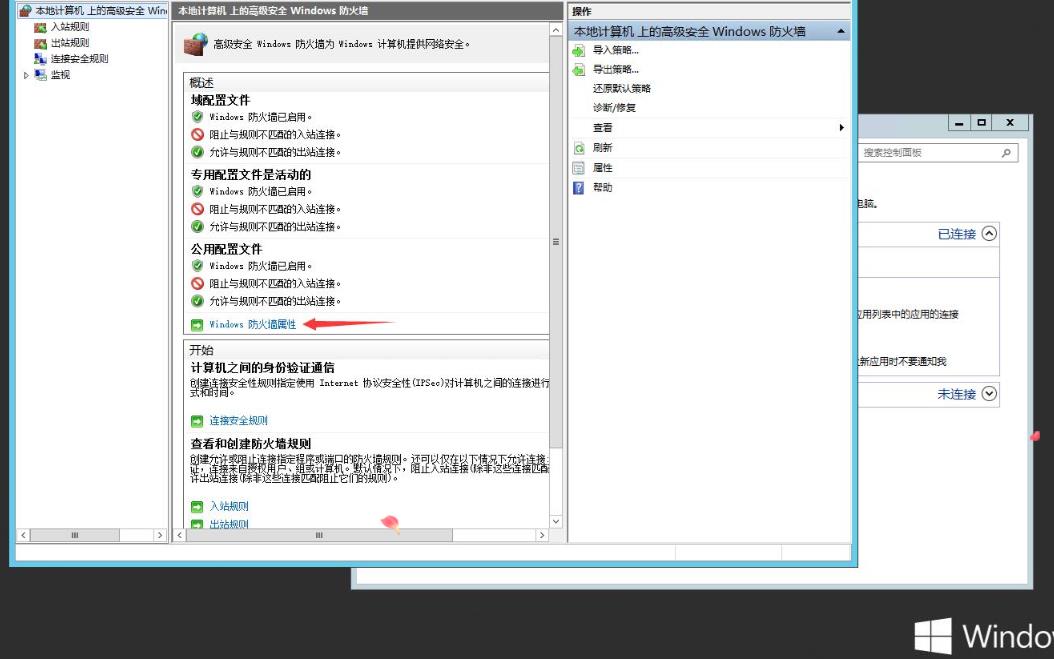Collapse the actions section header arrow

841,32
